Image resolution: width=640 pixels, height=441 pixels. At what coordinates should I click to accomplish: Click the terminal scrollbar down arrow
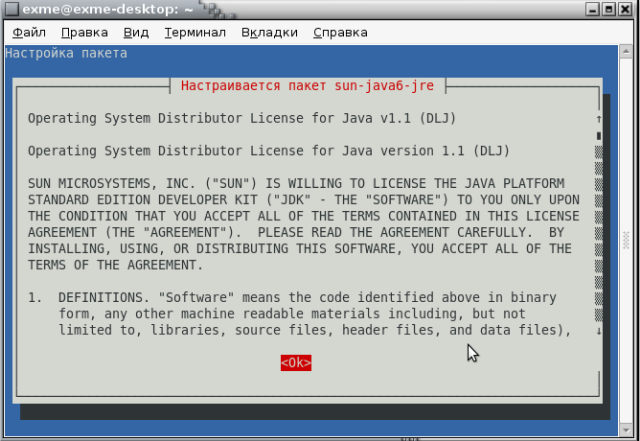click(x=626, y=430)
